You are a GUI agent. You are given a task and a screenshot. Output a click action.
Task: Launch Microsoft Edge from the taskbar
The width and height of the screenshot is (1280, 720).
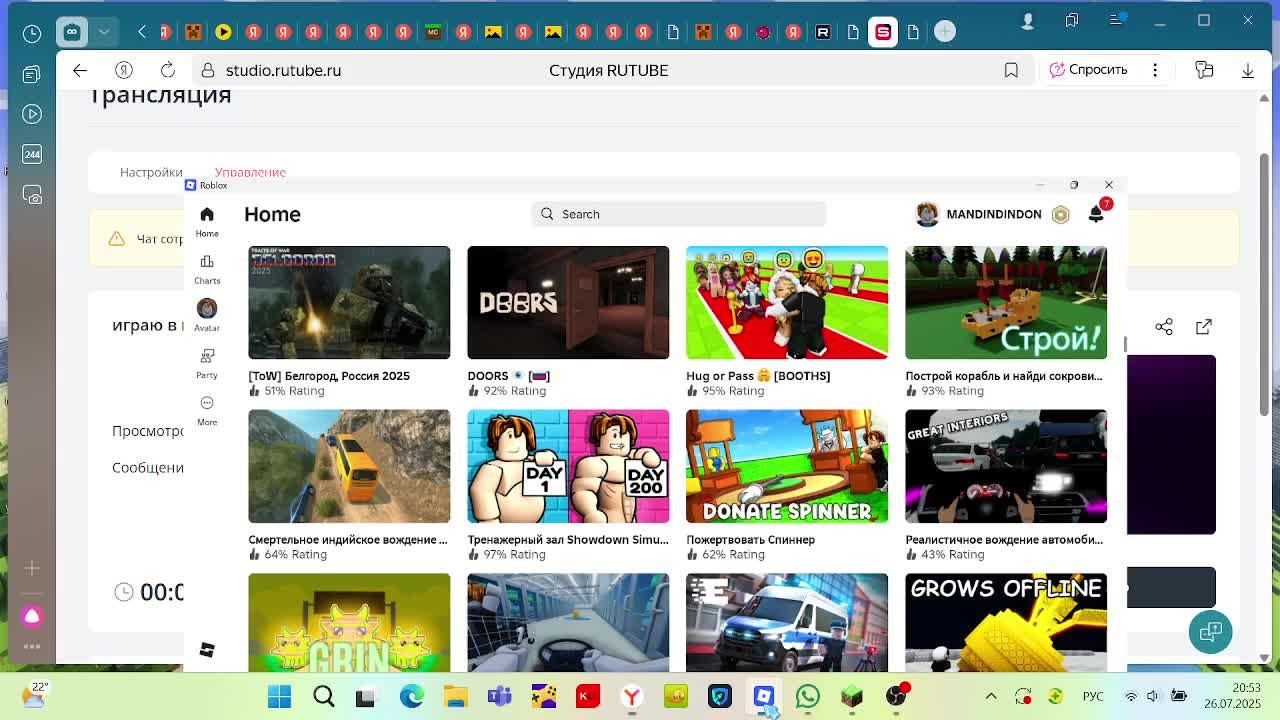[412, 696]
